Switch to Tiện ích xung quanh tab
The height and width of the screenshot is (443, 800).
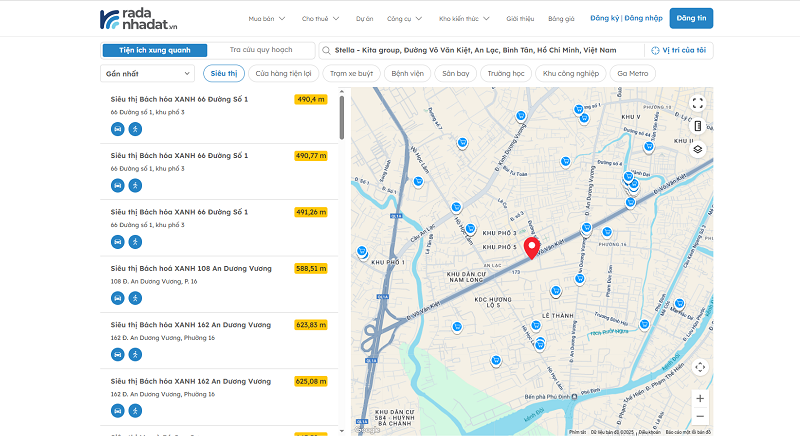tap(155, 50)
